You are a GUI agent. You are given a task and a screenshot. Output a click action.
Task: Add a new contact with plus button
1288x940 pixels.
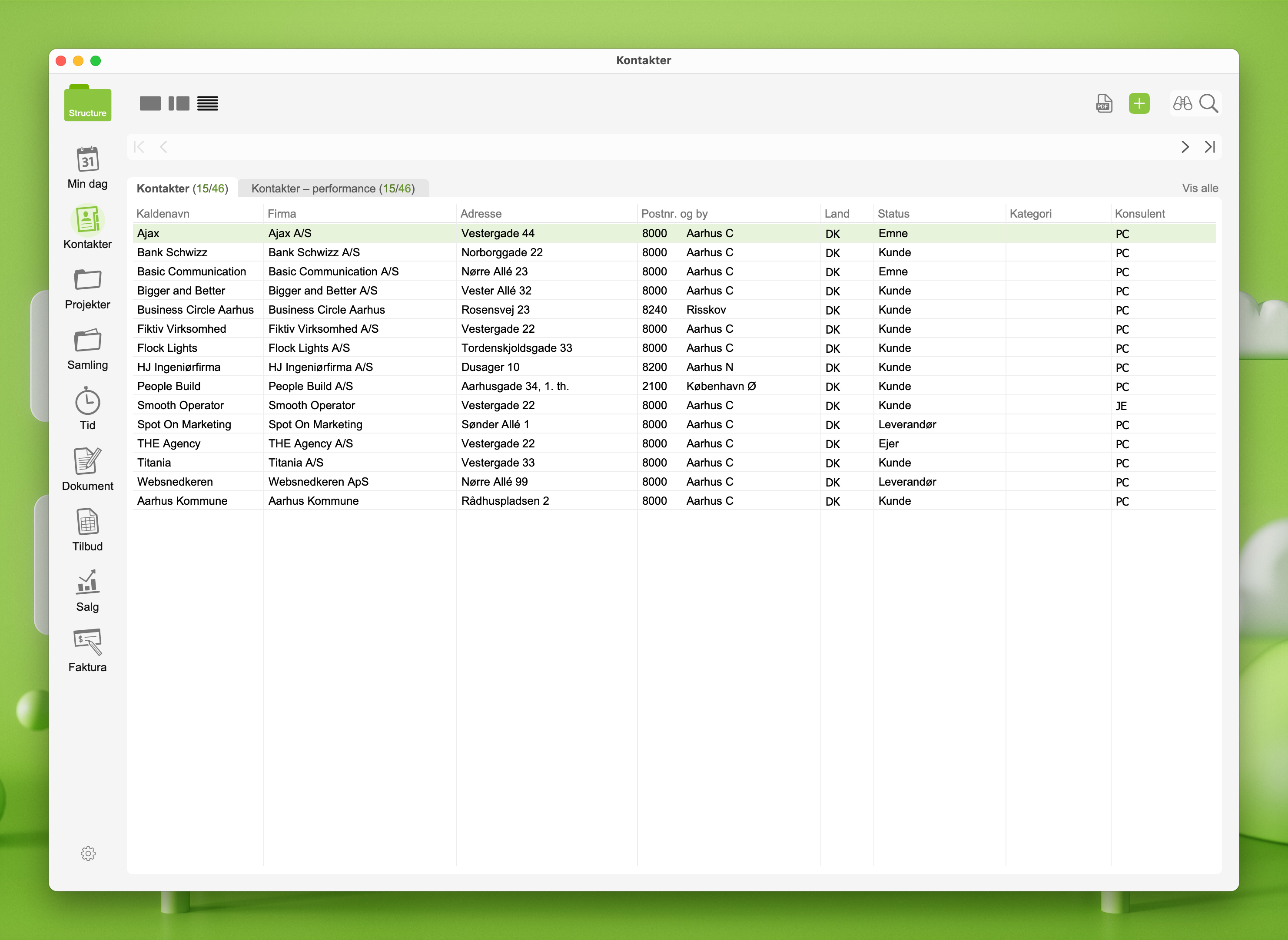1139,103
